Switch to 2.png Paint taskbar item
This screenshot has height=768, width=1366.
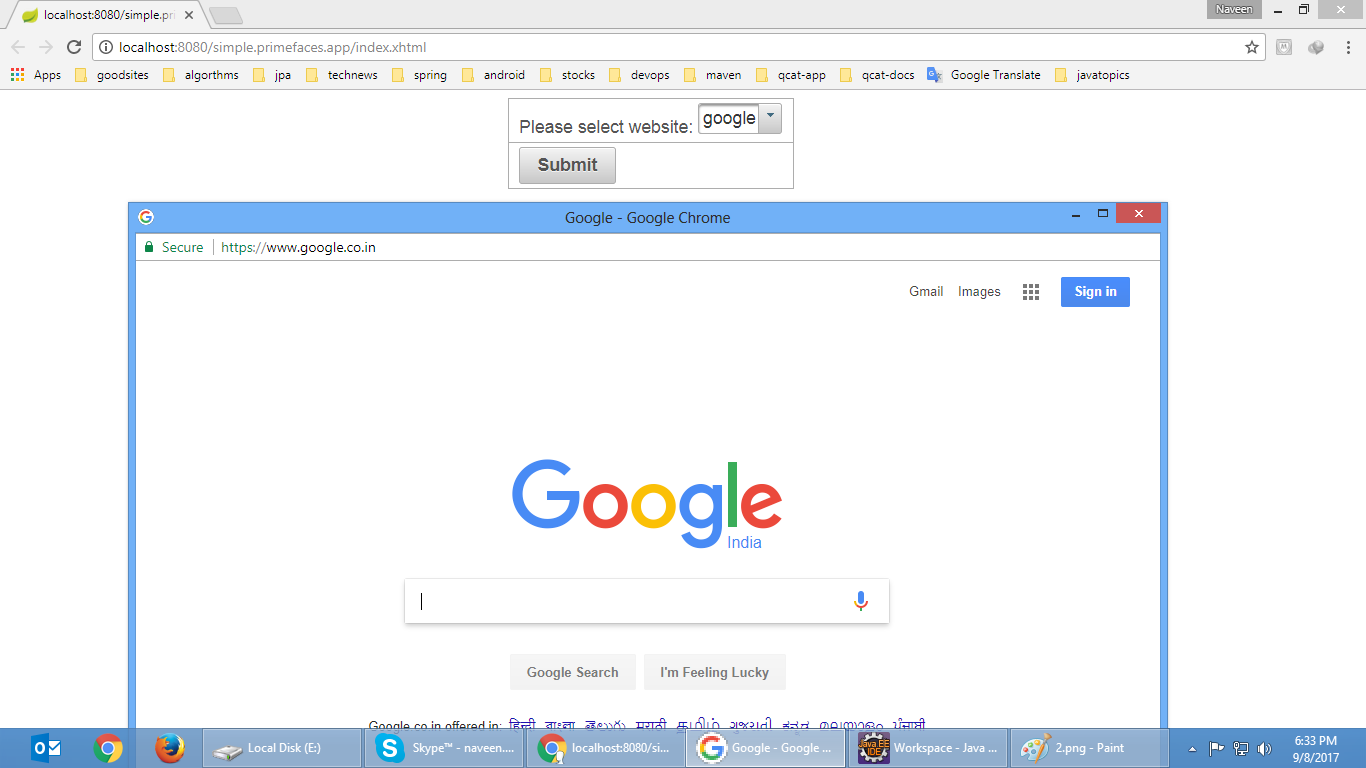1090,748
